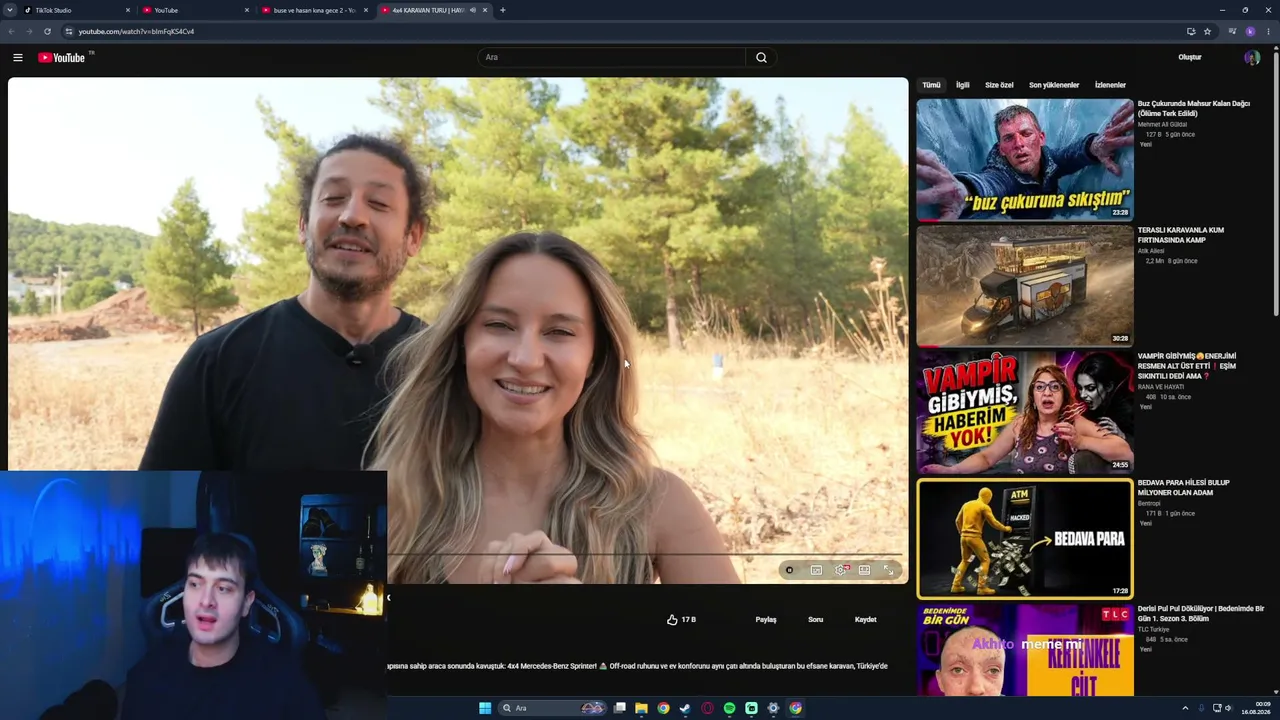1280x720 pixels.
Task: Focus the YouTube 'Ara' search field
Action: click(x=612, y=57)
